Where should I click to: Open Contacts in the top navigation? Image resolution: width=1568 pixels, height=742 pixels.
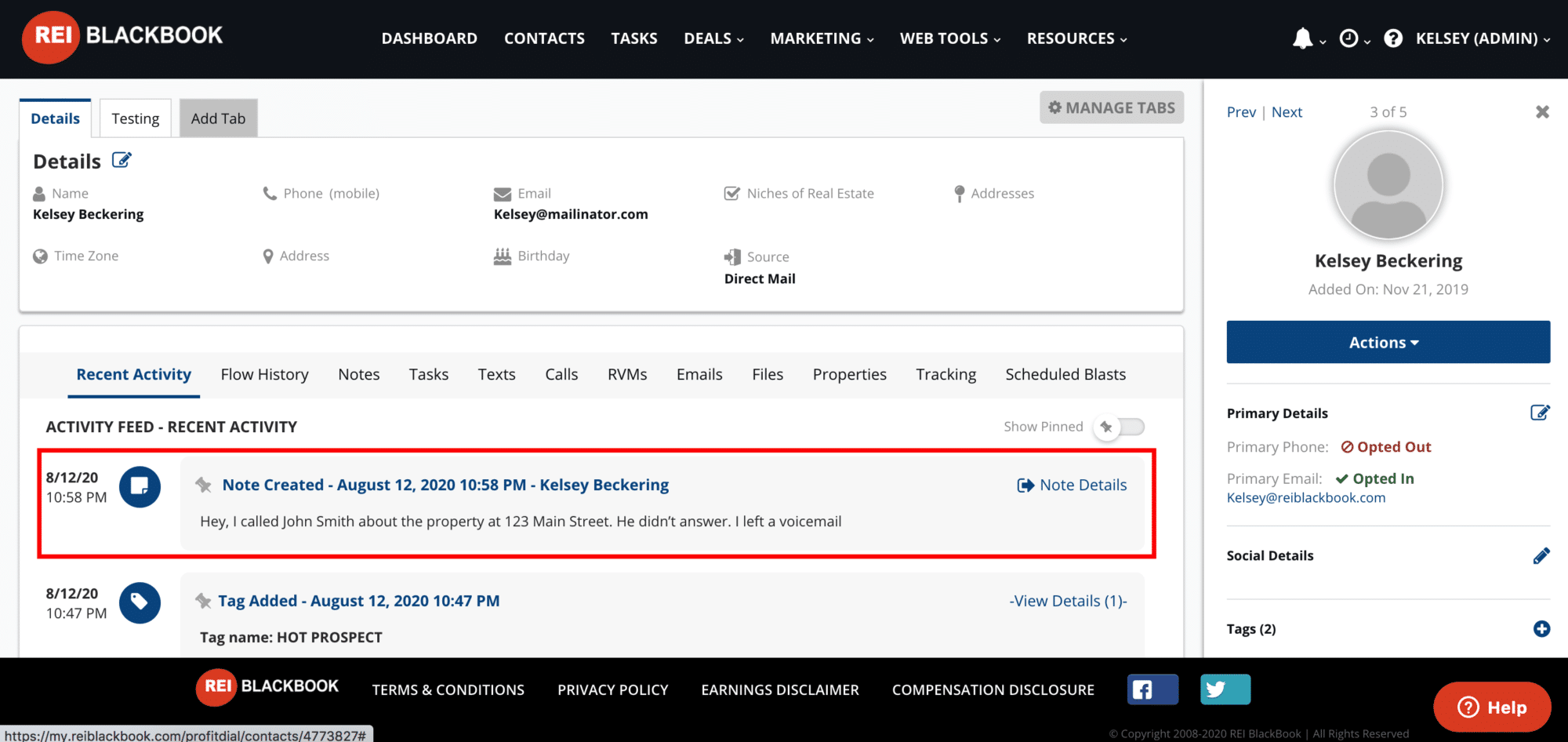(x=544, y=38)
